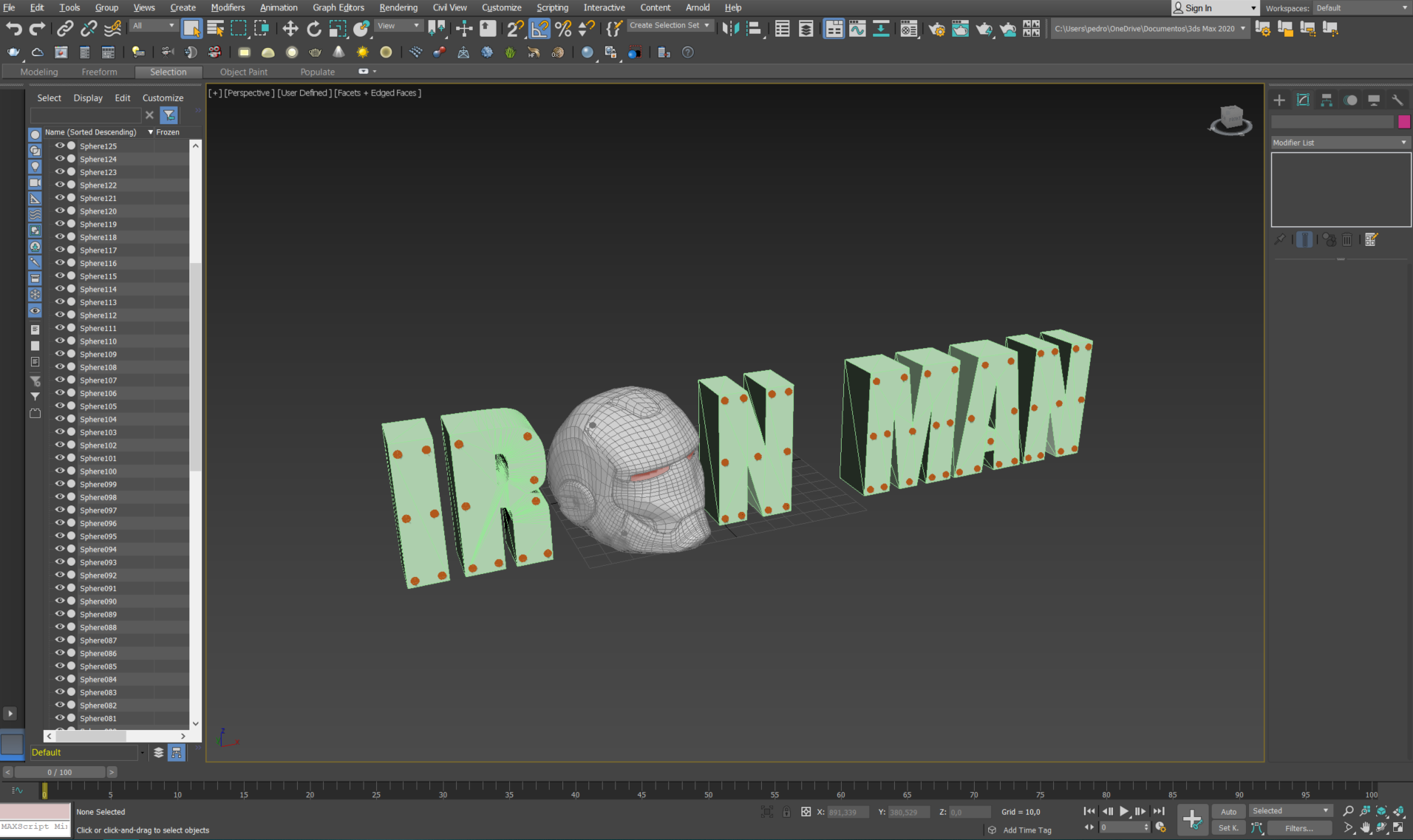Switch to the Object Paint ribbon tab
Viewport: 1413px width, 840px height.
(244, 72)
